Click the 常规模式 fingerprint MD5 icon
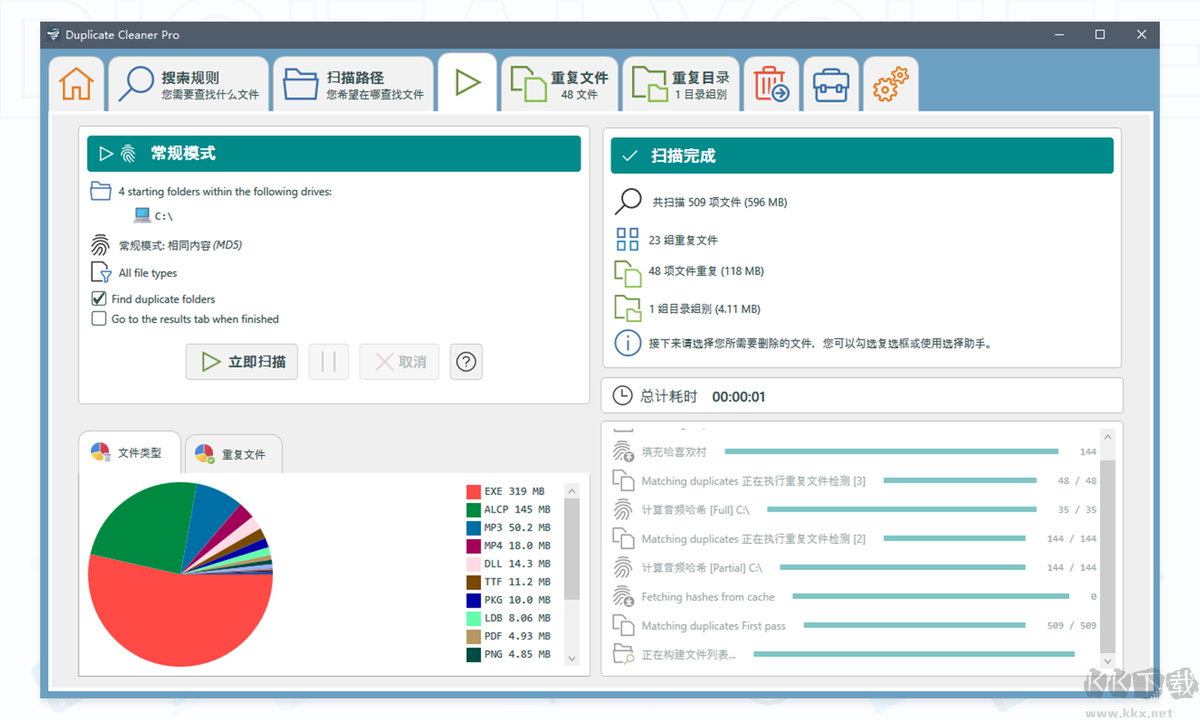1200x720 pixels. click(x=100, y=243)
